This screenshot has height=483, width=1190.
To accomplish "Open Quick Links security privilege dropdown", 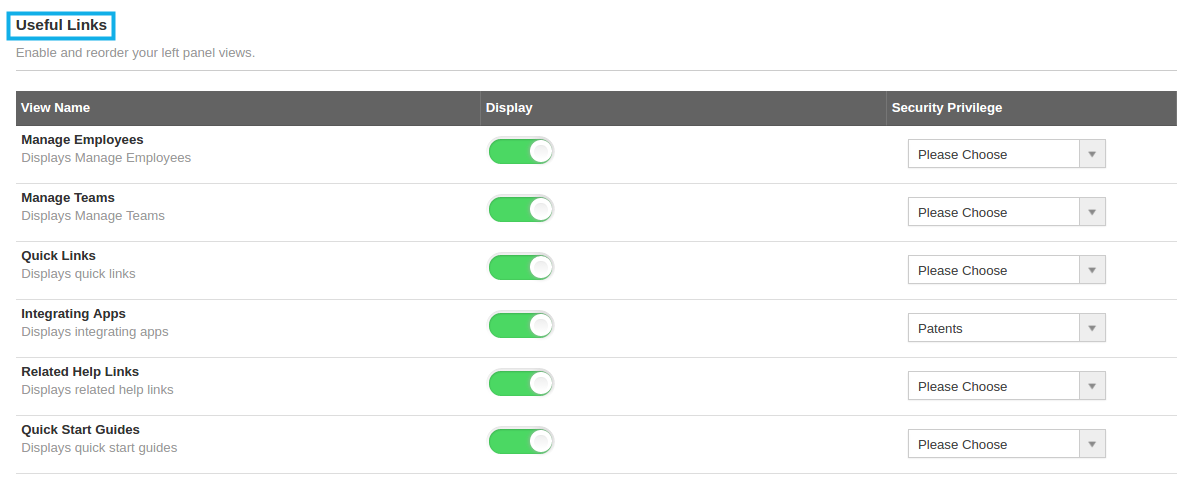I will 1006,270.
